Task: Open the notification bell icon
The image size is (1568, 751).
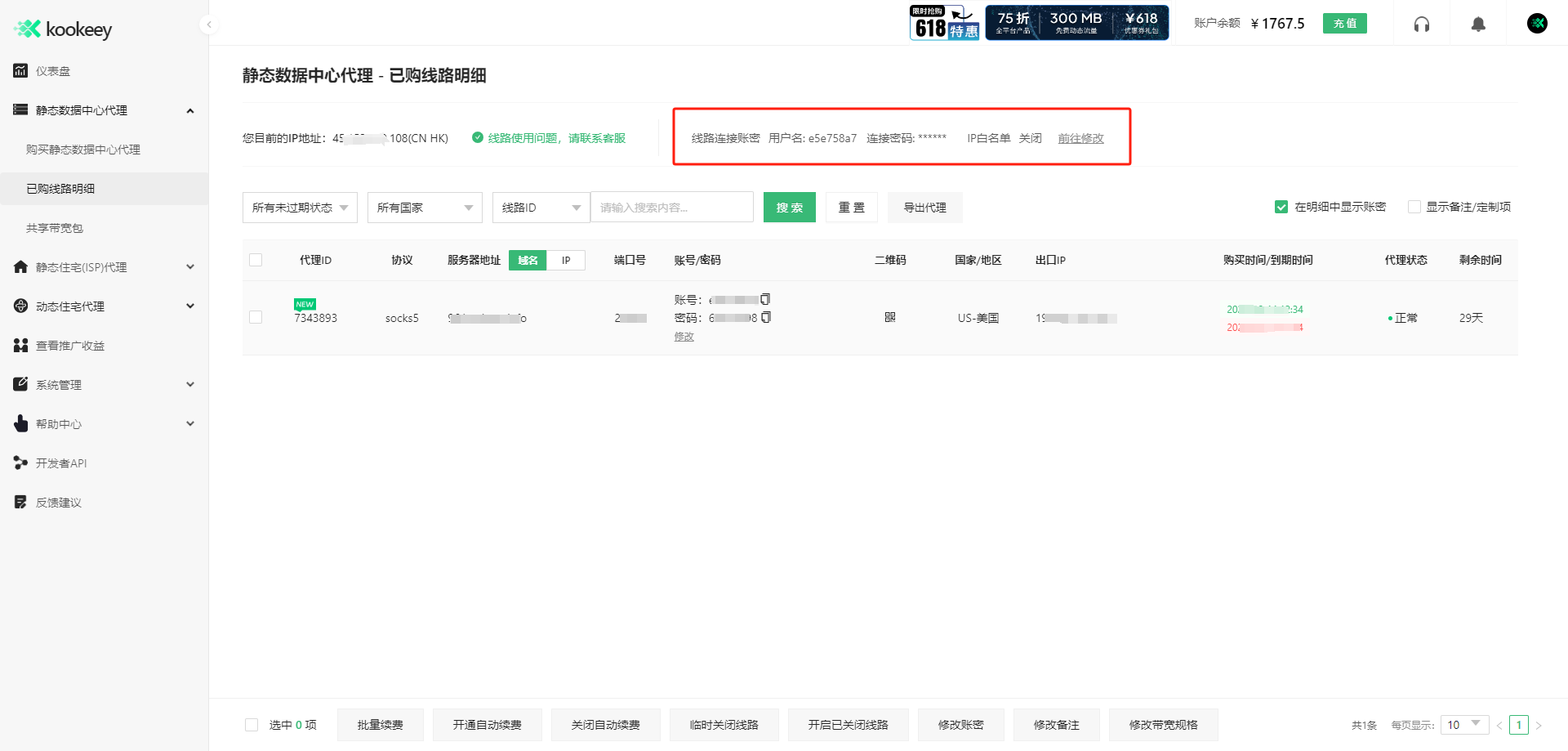Action: 1477,24
